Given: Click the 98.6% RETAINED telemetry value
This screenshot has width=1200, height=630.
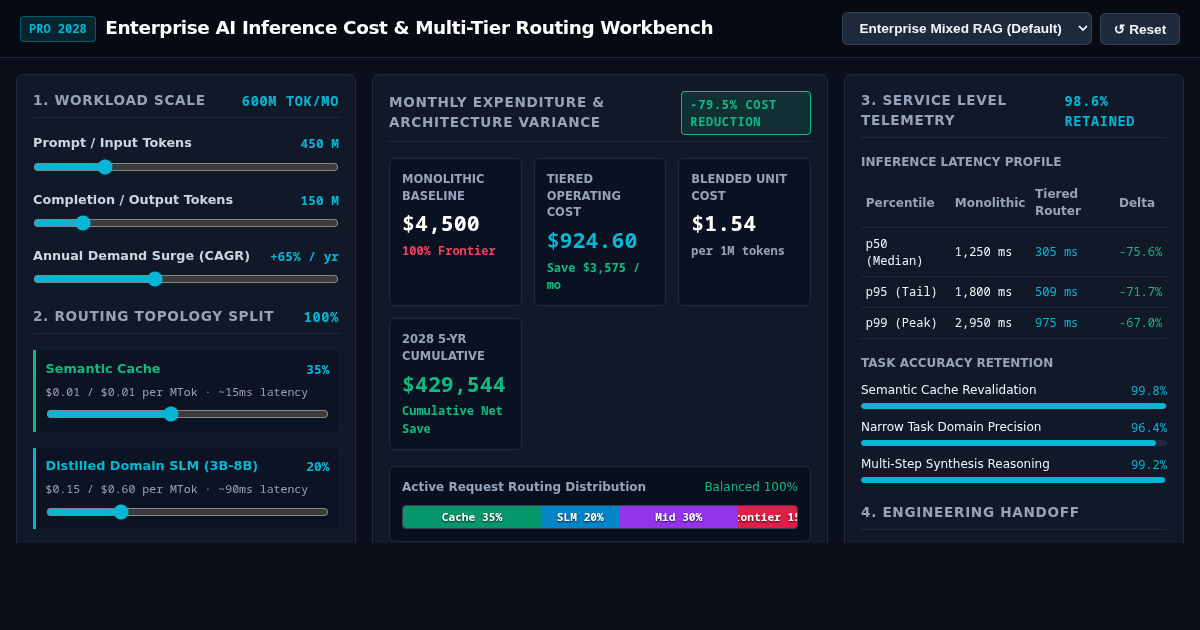Looking at the screenshot, I should [x=1100, y=111].
